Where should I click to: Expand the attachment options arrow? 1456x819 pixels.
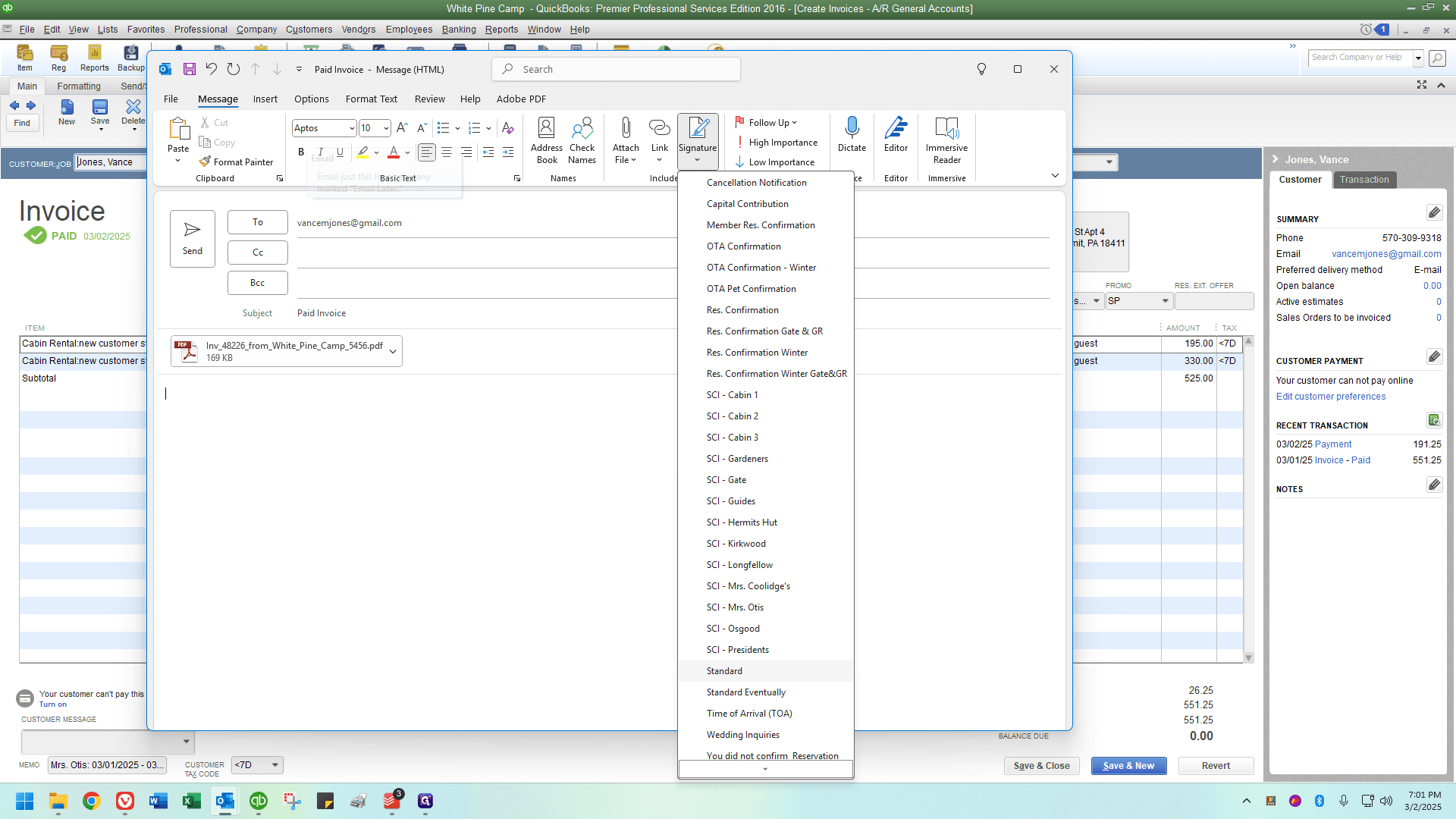[393, 351]
